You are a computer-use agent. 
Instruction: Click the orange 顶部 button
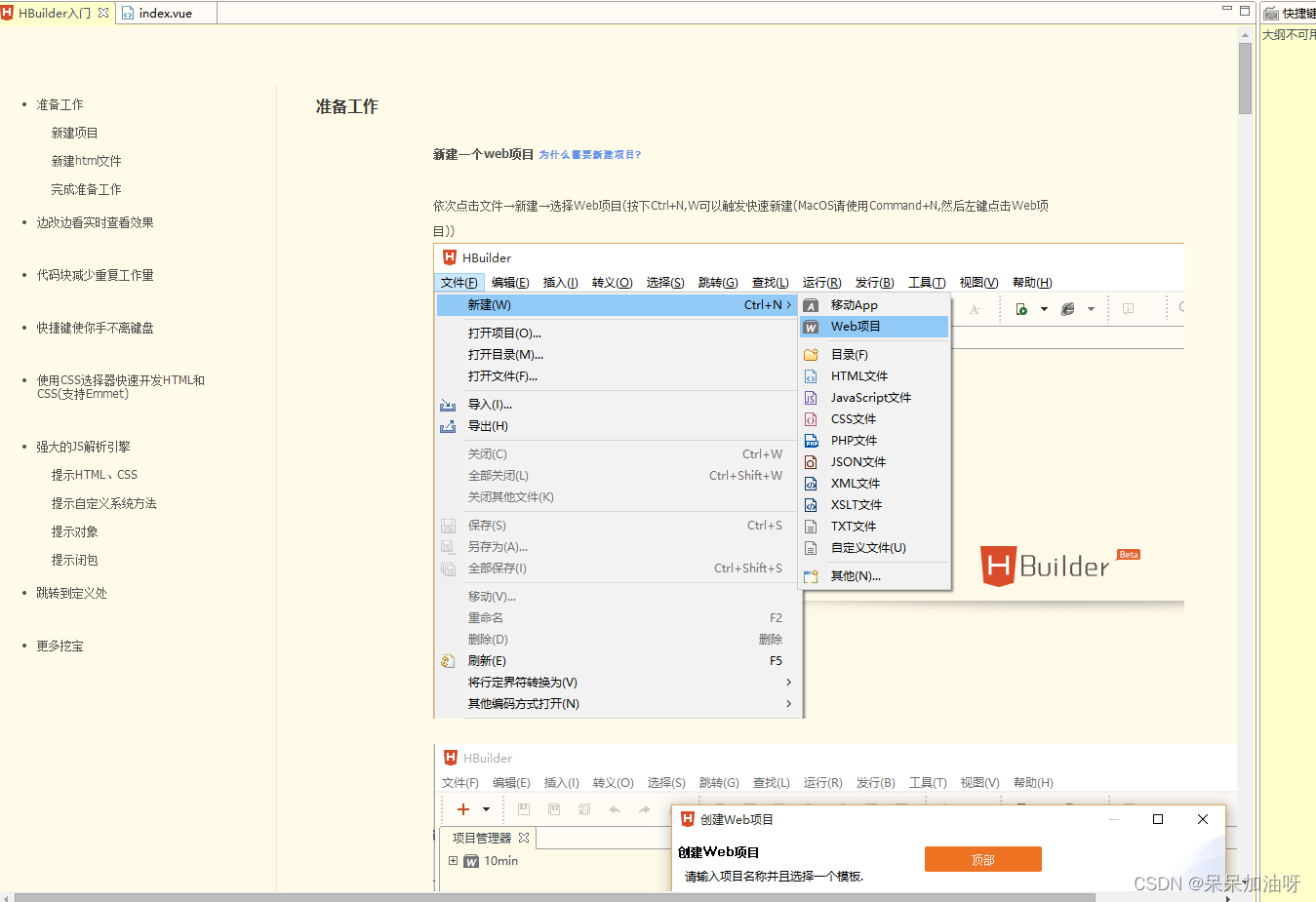[x=982, y=859]
